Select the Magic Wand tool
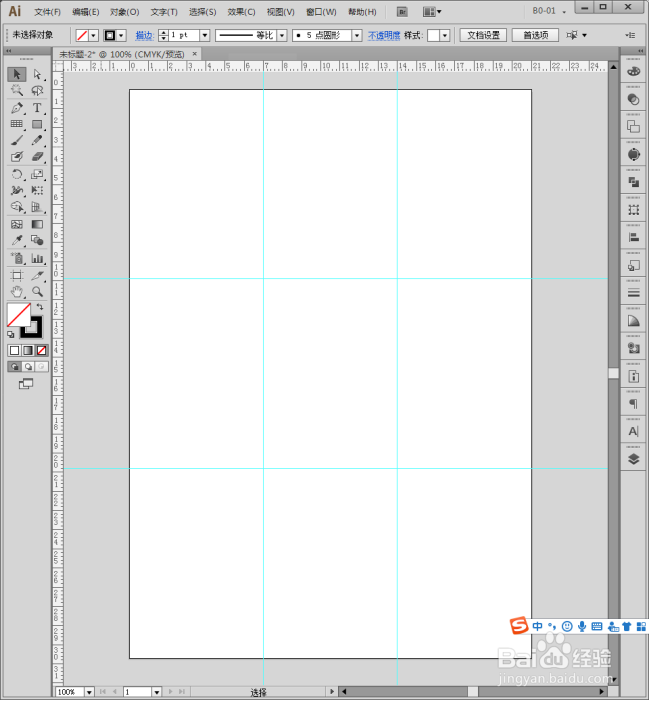 (x=17, y=91)
